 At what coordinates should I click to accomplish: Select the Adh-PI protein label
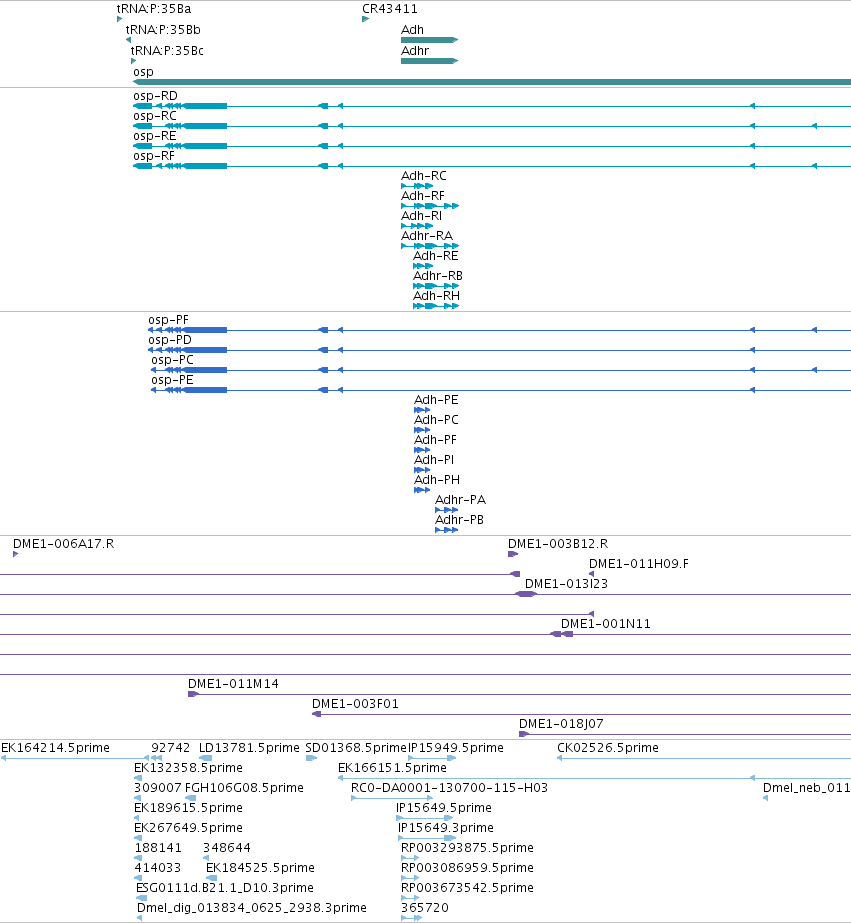coord(434,460)
